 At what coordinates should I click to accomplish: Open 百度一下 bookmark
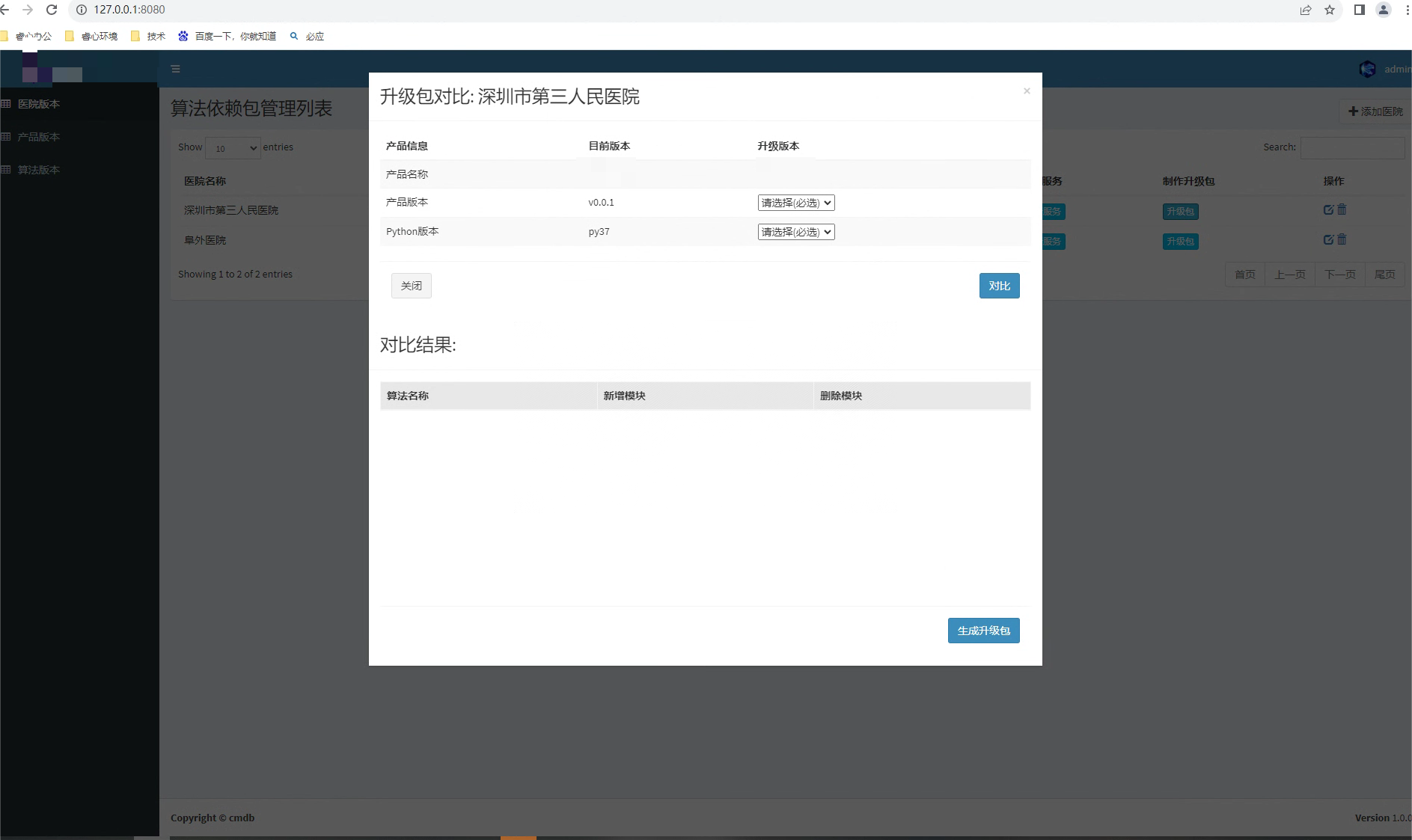pos(227,36)
